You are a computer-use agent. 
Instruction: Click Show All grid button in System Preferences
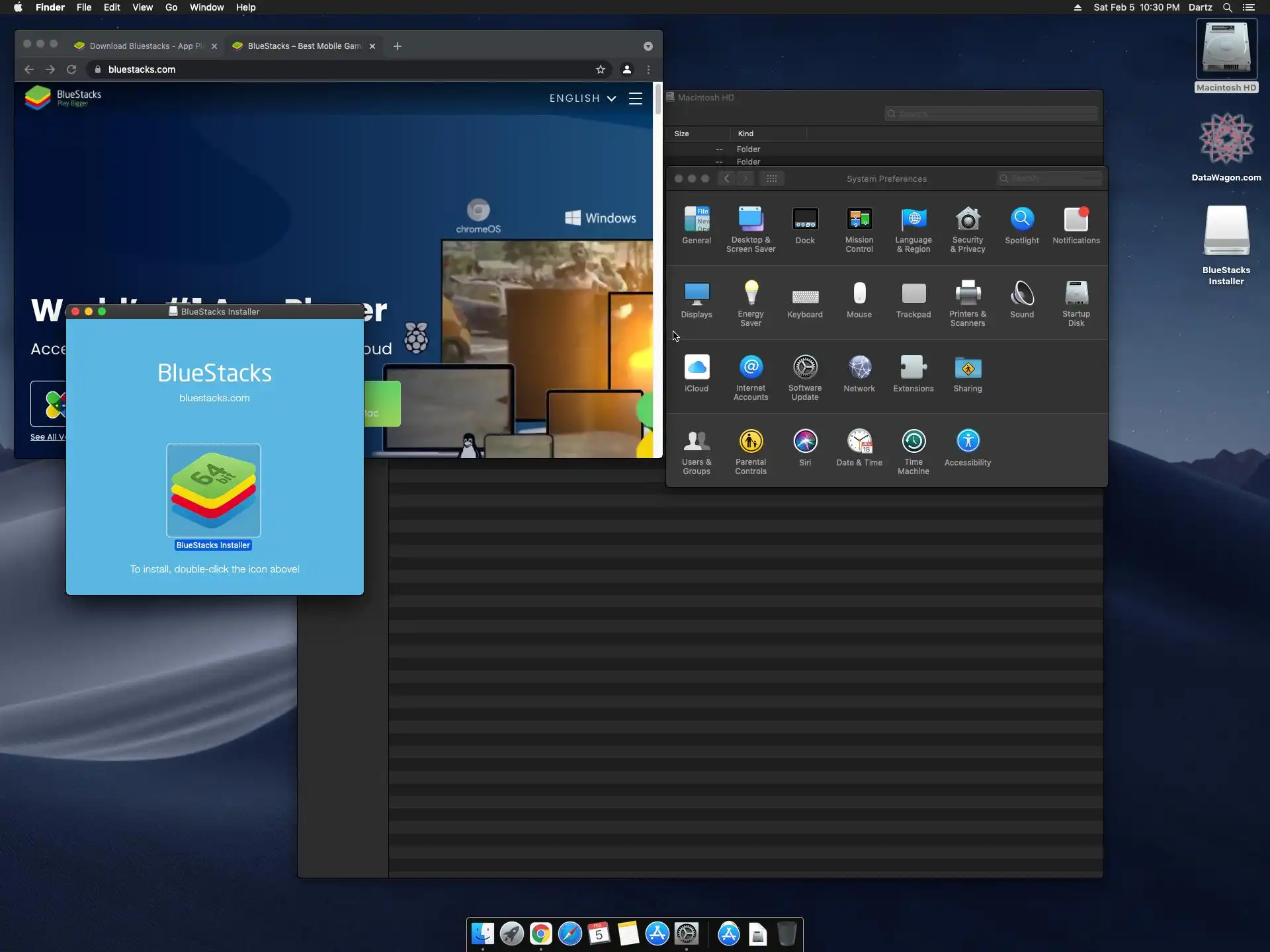pyautogui.click(x=771, y=178)
